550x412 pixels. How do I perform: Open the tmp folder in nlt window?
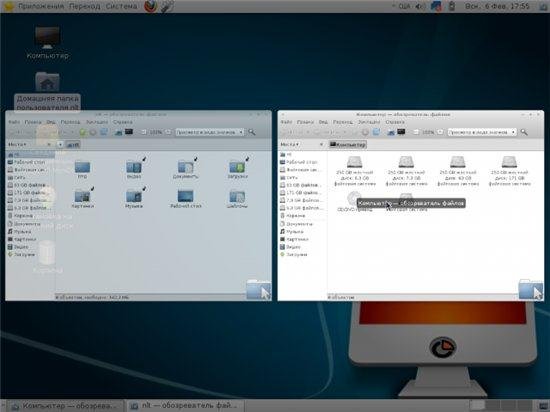[82, 170]
